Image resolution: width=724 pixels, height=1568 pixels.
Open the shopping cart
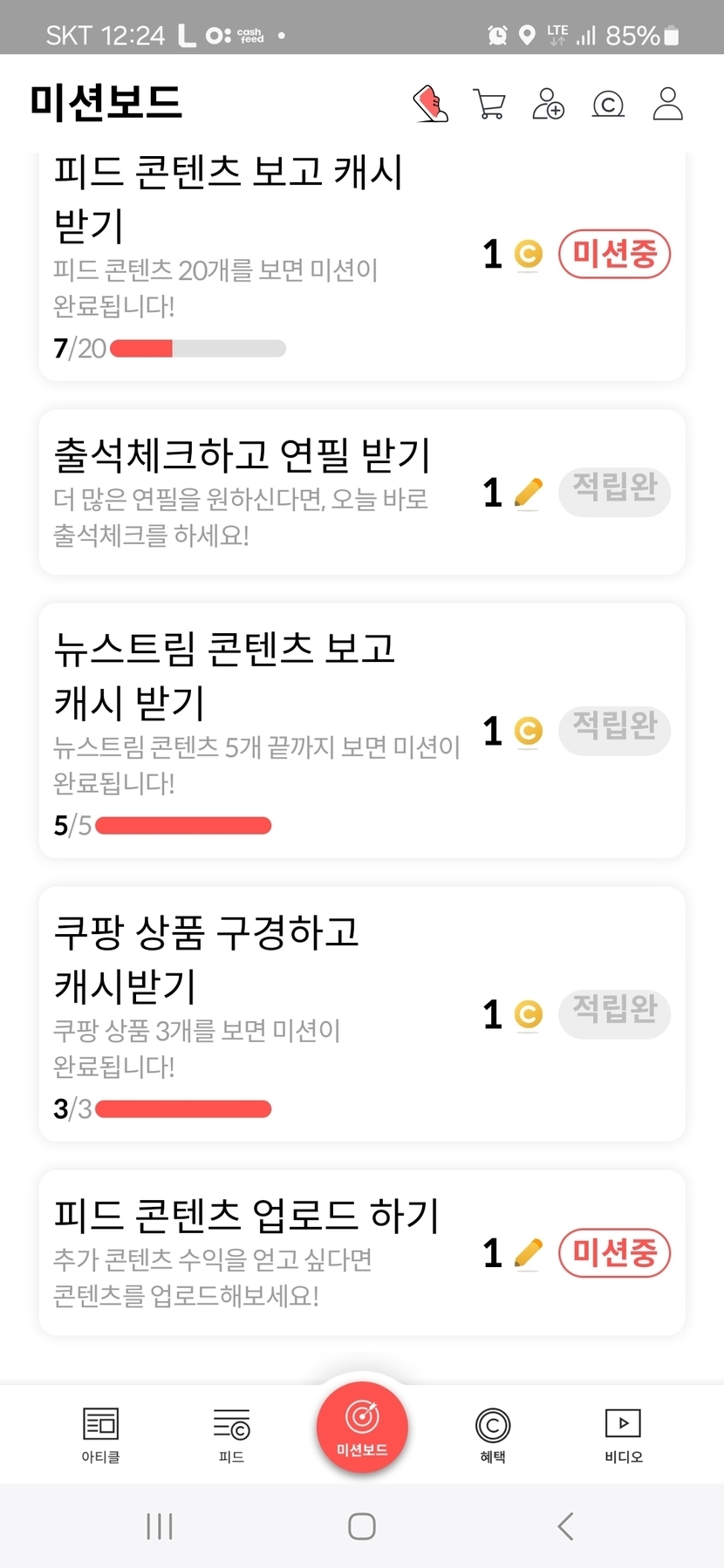point(488,104)
